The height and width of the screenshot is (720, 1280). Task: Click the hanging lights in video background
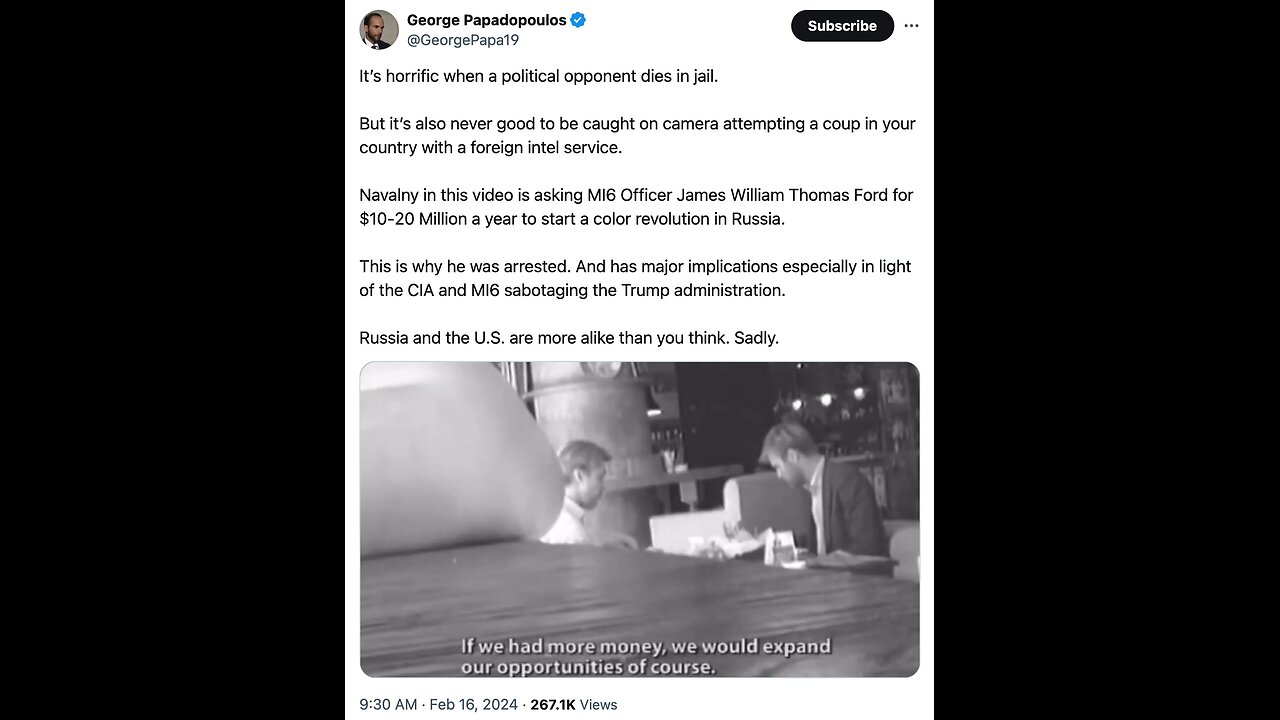pos(826,399)
